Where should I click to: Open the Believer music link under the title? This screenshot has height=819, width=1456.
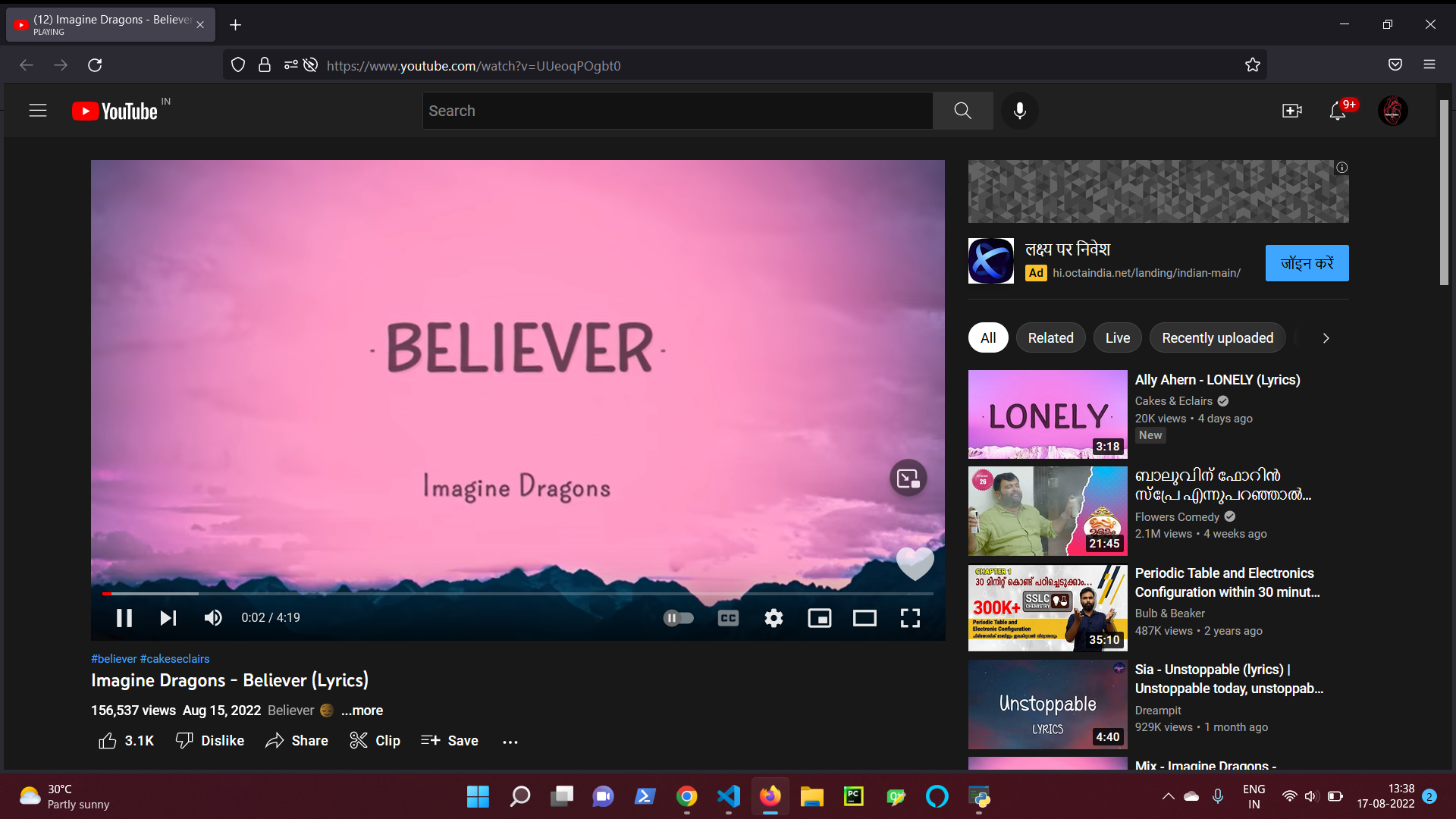(291, 711)
